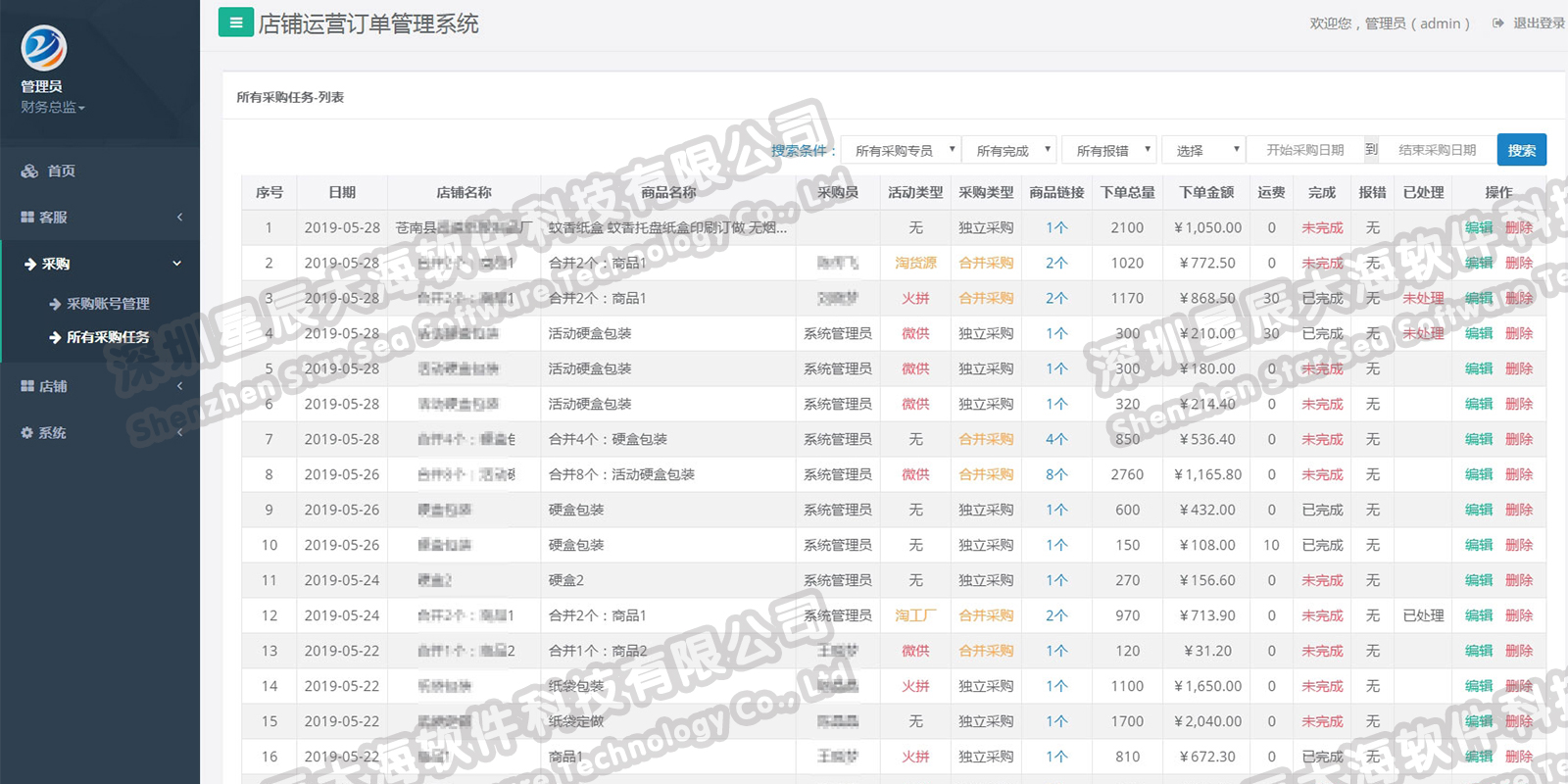Open the 8个 product link in row 8
This screenshot has height=784, width=1568.
click(1056, 474)
